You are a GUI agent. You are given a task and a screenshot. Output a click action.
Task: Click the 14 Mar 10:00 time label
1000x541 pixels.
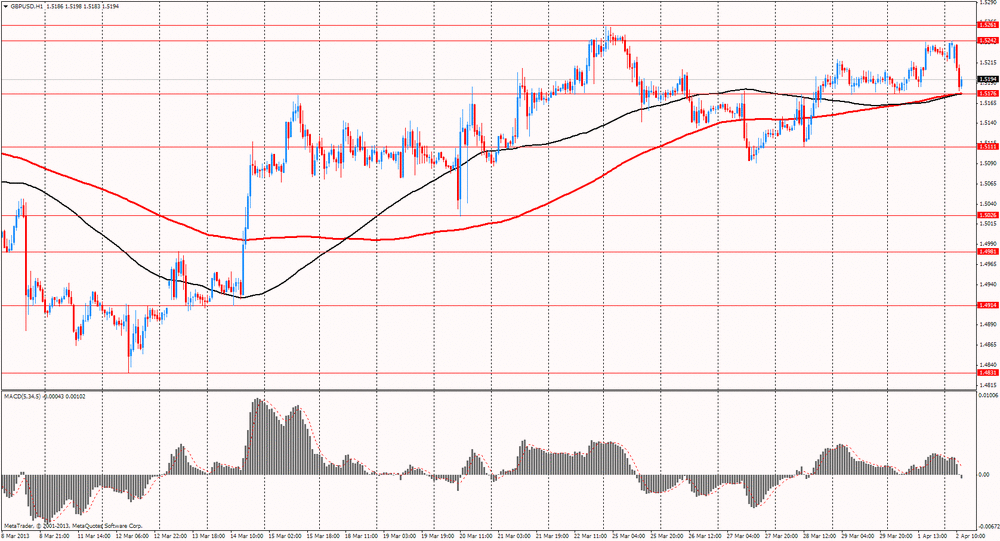pyautogui.click(x=246, y=536)
